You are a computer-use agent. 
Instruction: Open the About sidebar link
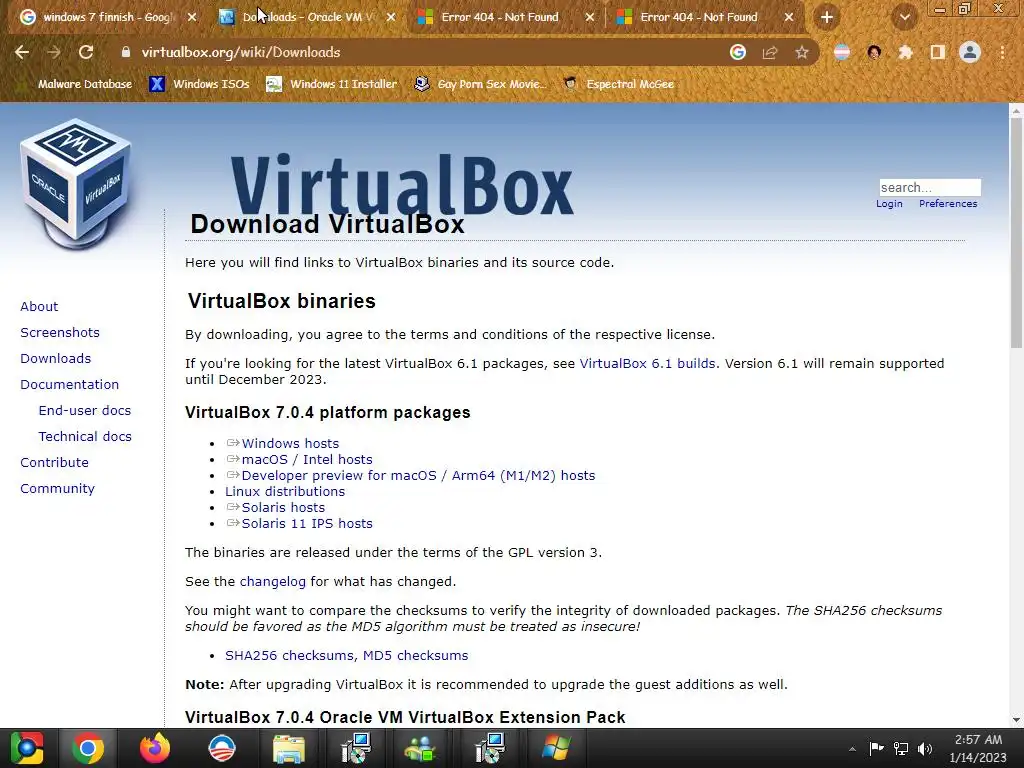(x=39, y=306)
